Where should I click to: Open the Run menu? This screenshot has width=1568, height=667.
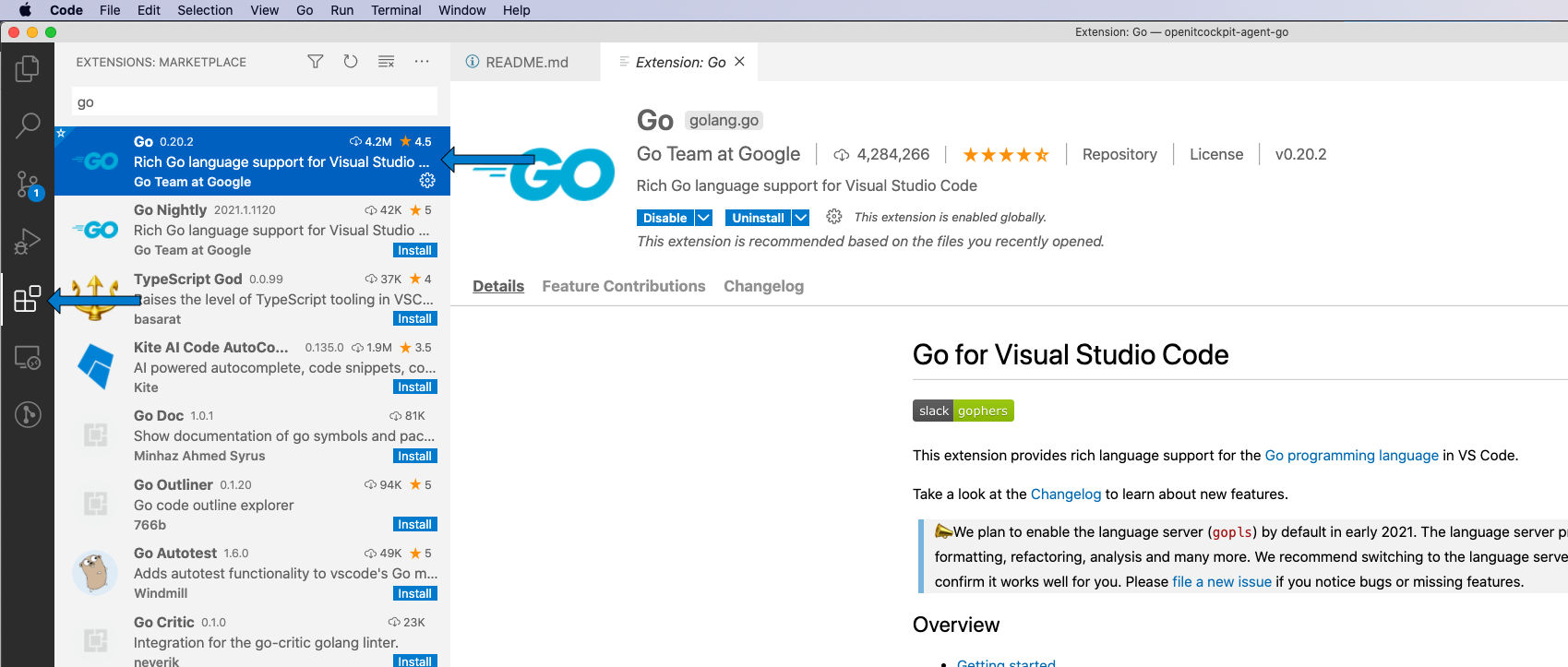coord(341,10)
